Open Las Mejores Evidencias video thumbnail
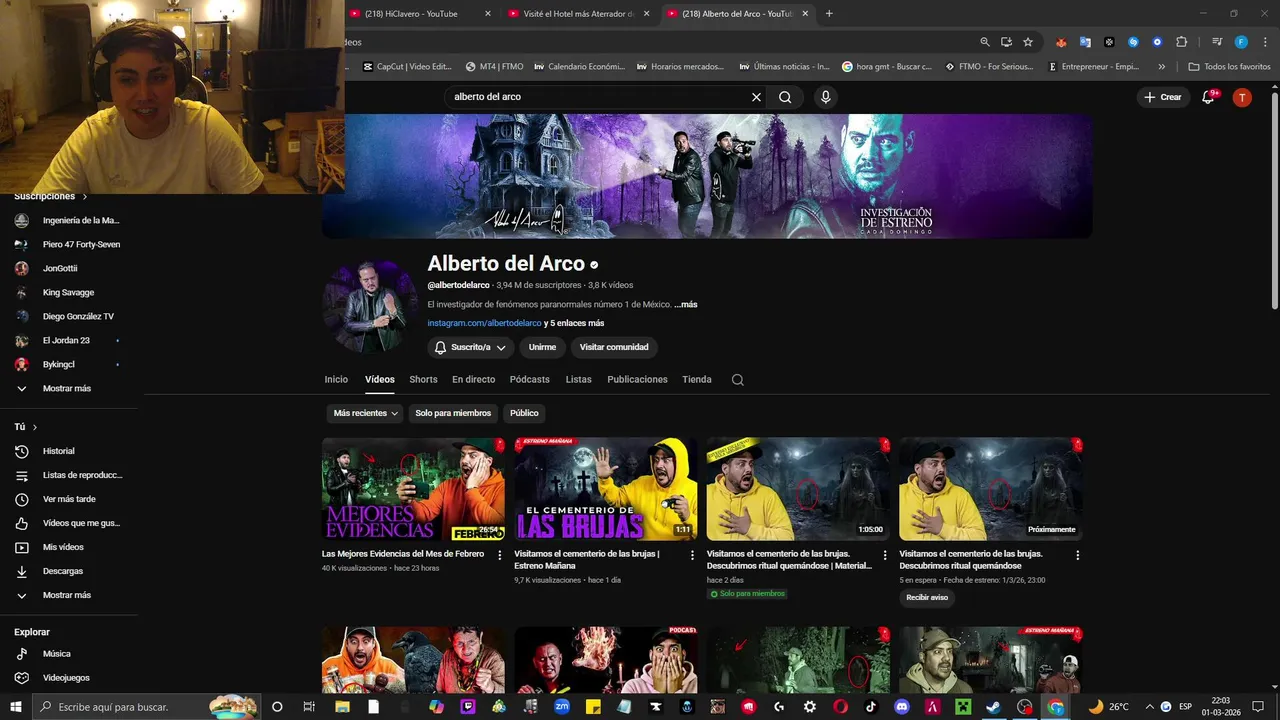 coord(413,489)
